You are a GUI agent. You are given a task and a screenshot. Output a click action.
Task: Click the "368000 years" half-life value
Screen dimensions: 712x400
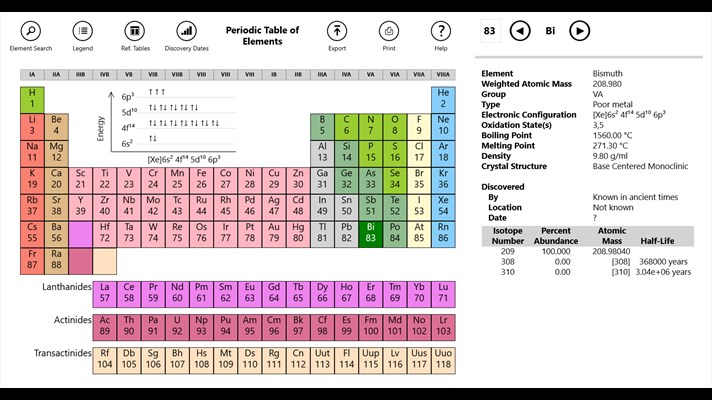pyautogui.click(x=663, y=262)
